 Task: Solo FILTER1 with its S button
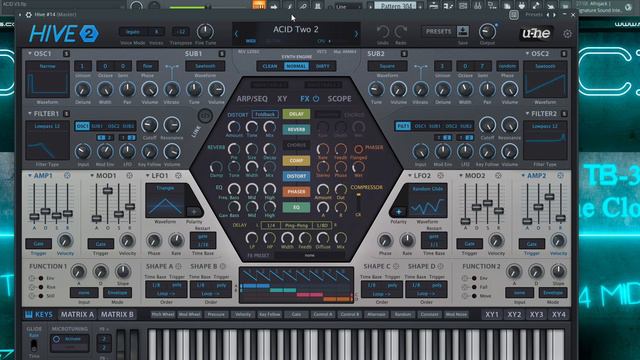(x=66, y=113)
